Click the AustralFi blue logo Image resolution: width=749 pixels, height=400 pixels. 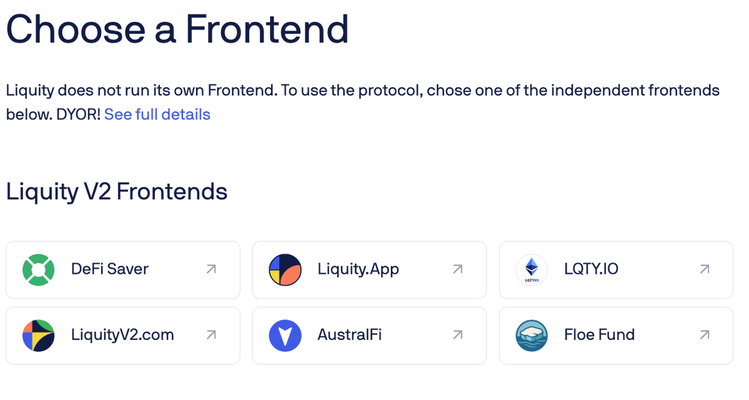click(x=285, y=335)
